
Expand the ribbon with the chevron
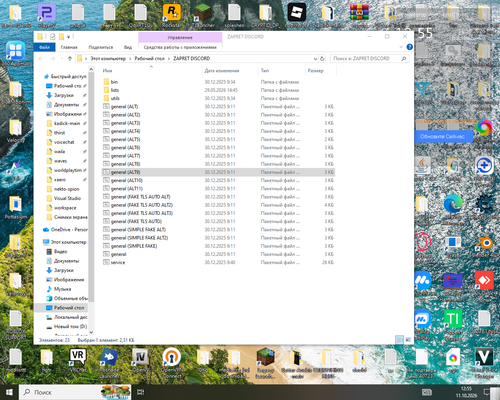tap(401, 47)
